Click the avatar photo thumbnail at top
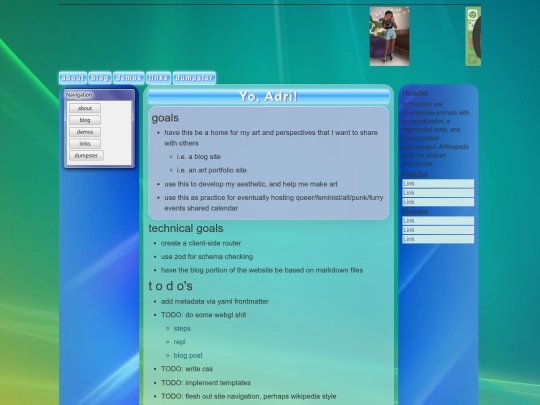This screenshot has width=540, height=405. pyautogui.click(x=390, y=37)
